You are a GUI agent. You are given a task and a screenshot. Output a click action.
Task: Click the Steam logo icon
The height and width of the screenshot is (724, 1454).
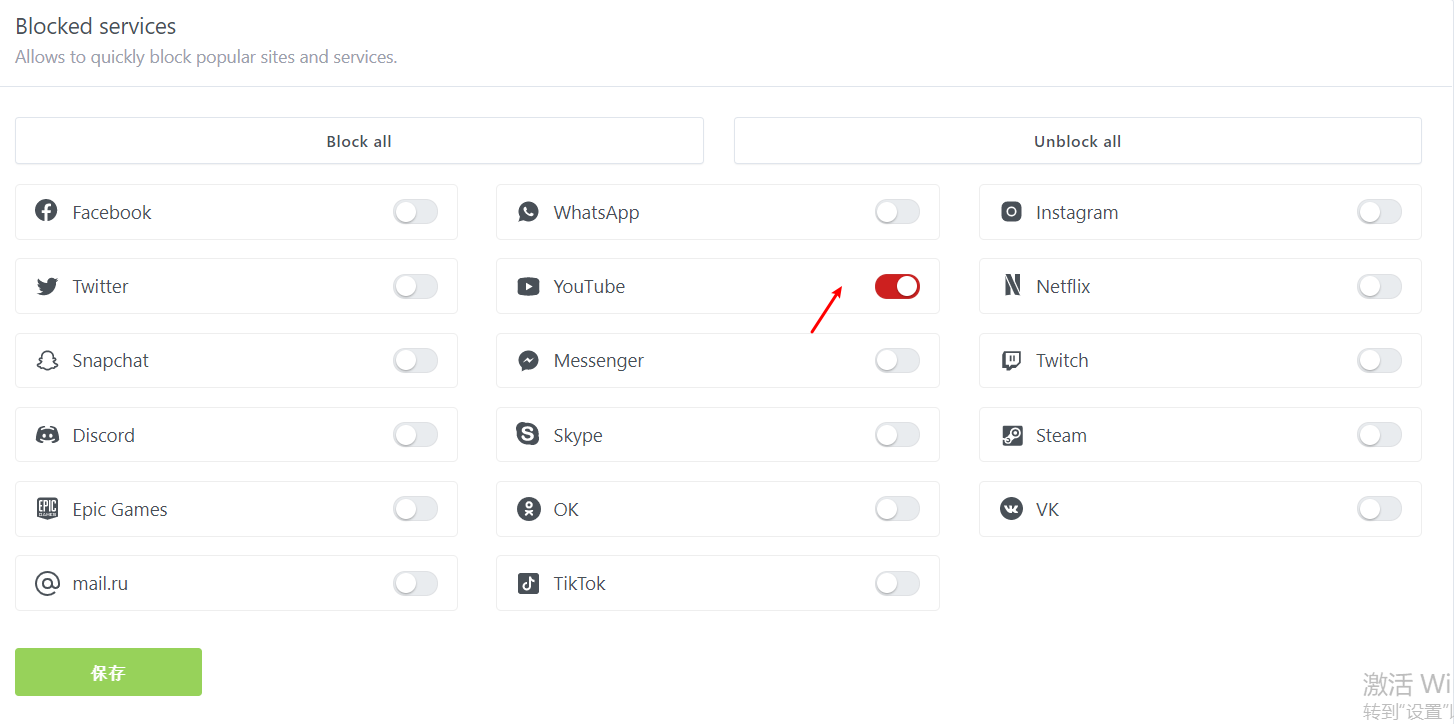[x=1012, y=436]
